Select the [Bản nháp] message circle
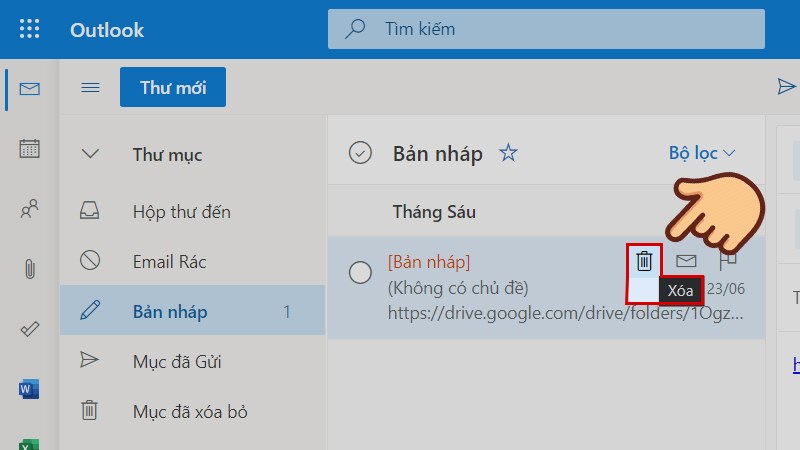 coord(360,272)
